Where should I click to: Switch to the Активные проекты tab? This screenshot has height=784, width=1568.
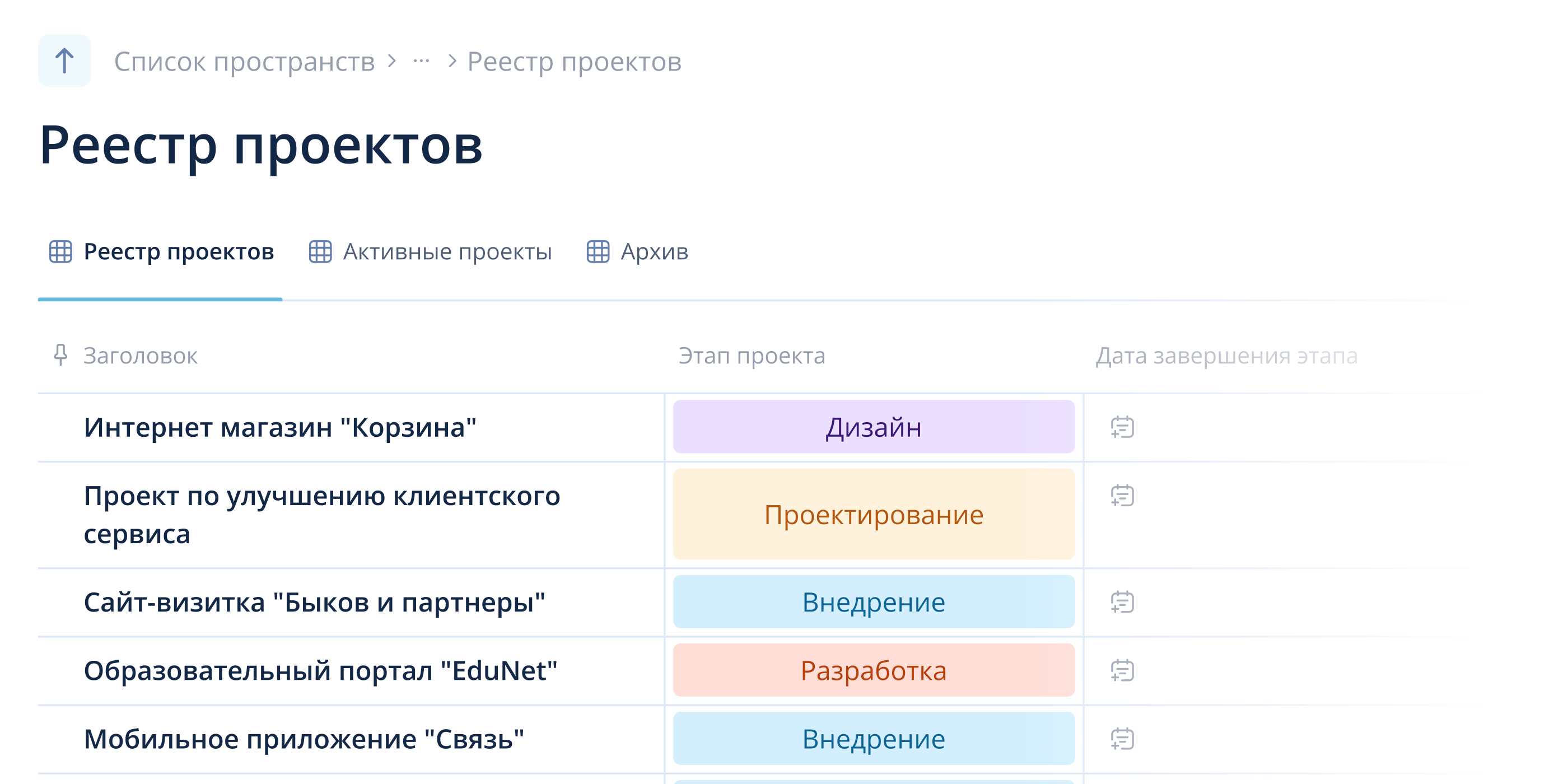click(x=430, y=251)
